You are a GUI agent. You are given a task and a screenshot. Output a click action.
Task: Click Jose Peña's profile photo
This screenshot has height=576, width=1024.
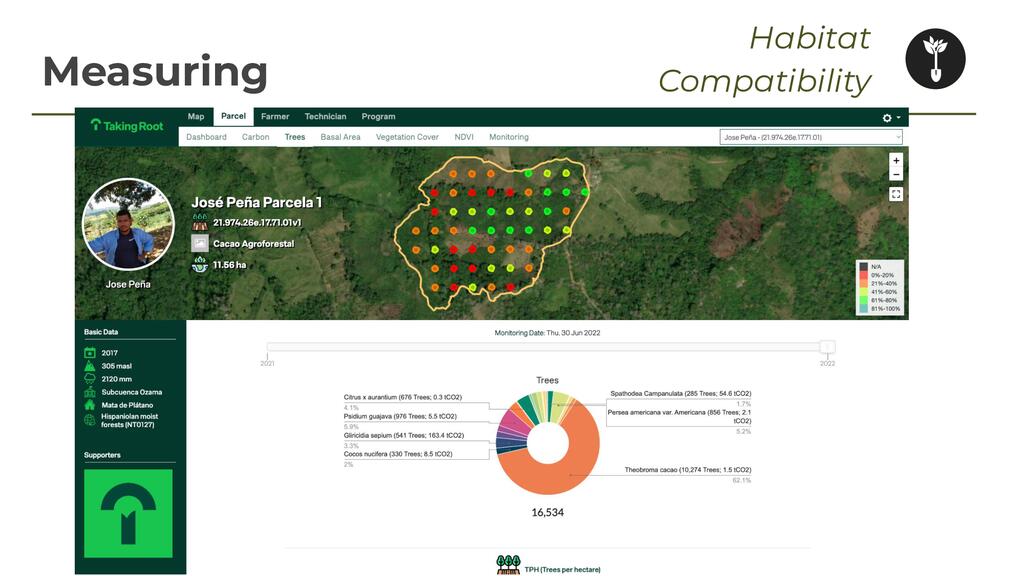point(128,226)
